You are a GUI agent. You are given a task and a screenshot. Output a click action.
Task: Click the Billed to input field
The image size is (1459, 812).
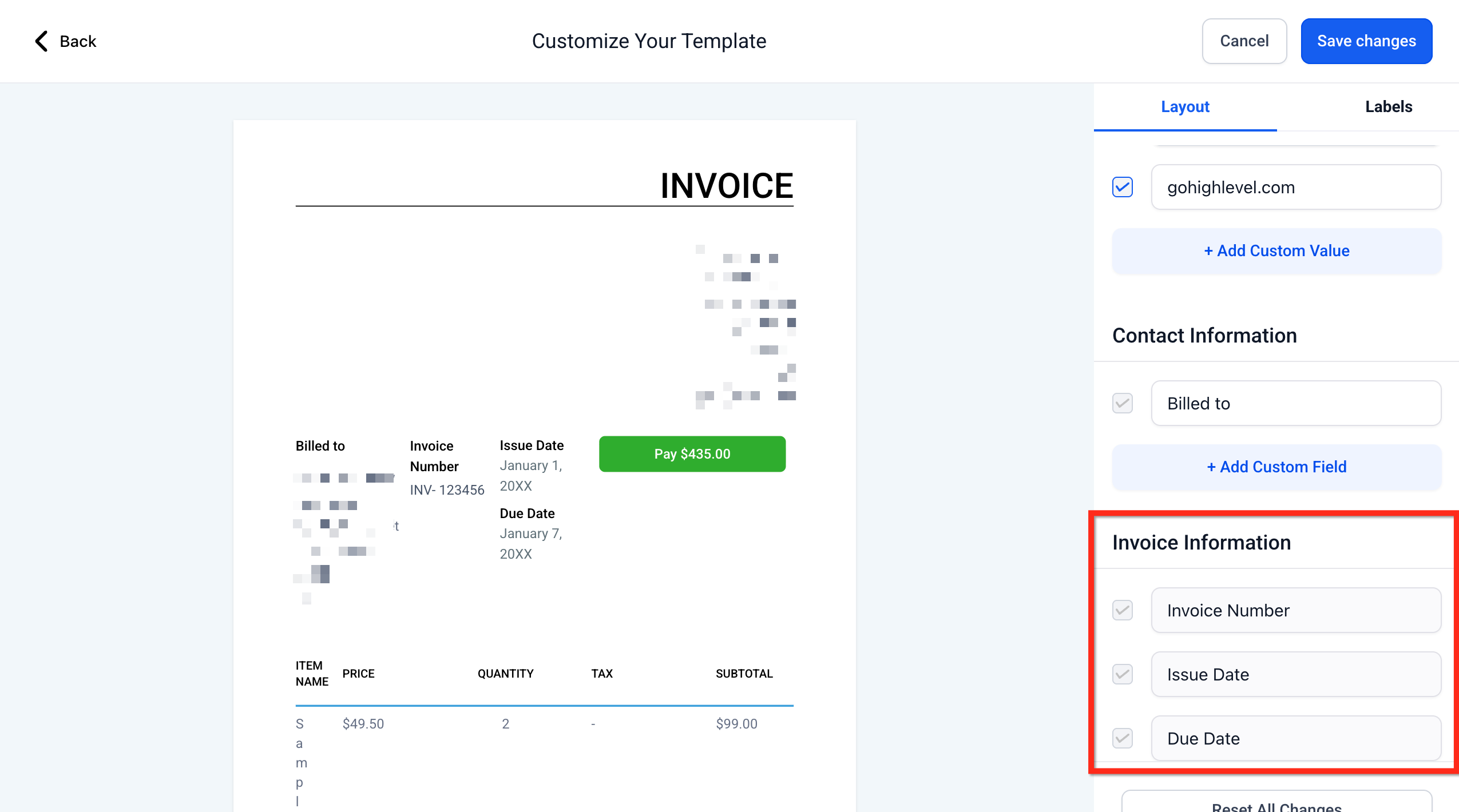coord(1295,403)
